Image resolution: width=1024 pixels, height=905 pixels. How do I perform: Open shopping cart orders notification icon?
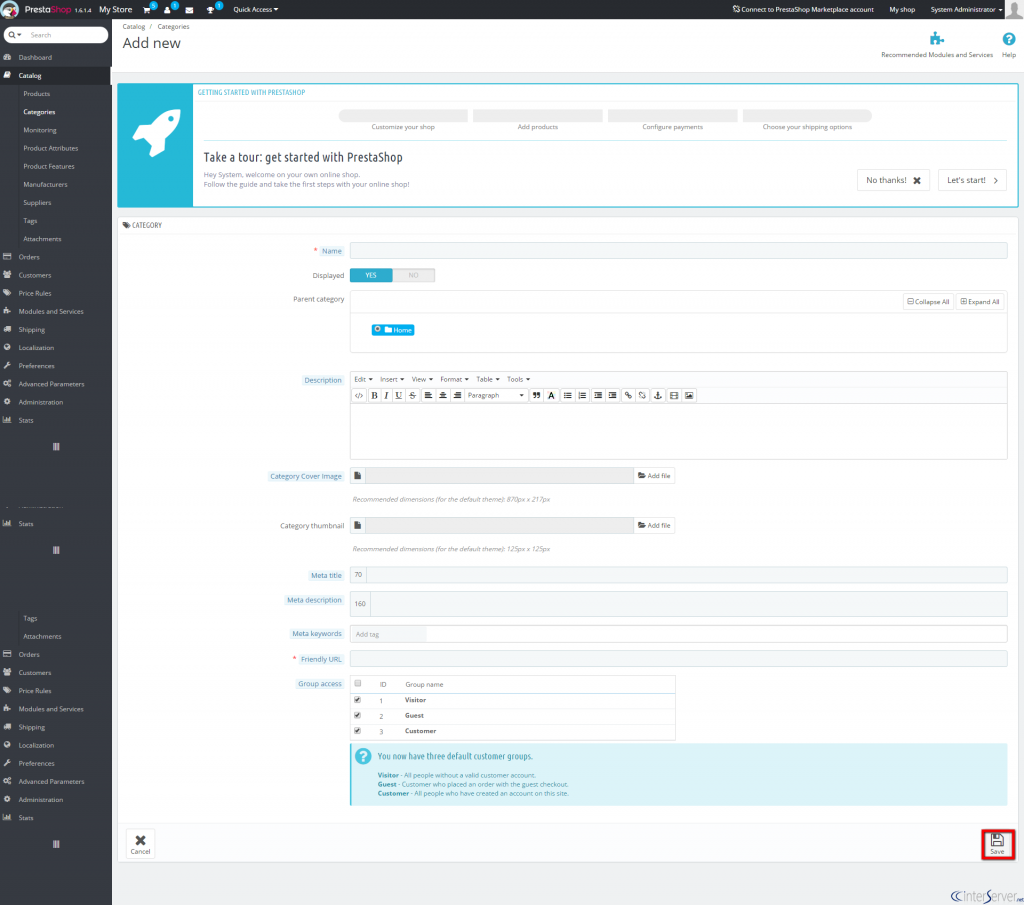tap(147, 10)
